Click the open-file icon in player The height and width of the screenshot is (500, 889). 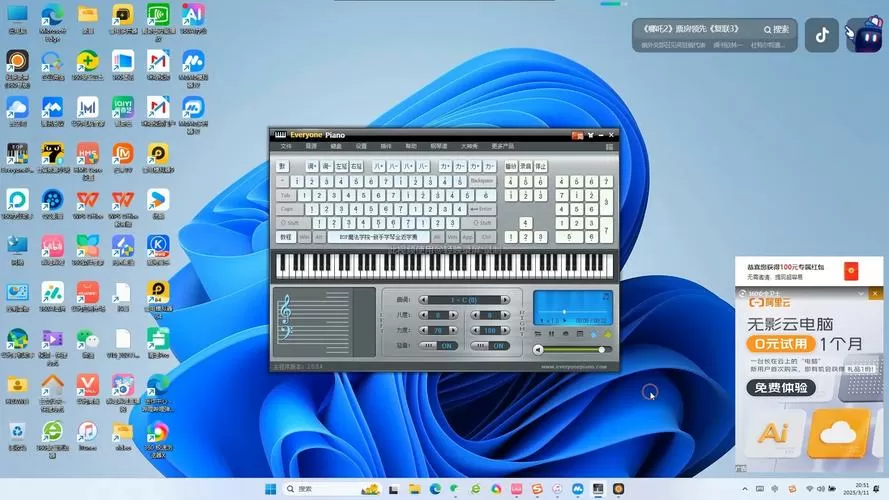point(538,334)
